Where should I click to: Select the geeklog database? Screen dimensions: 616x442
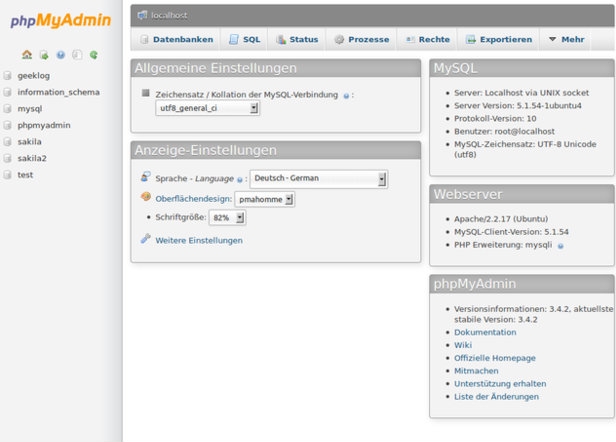pos(33,76)
